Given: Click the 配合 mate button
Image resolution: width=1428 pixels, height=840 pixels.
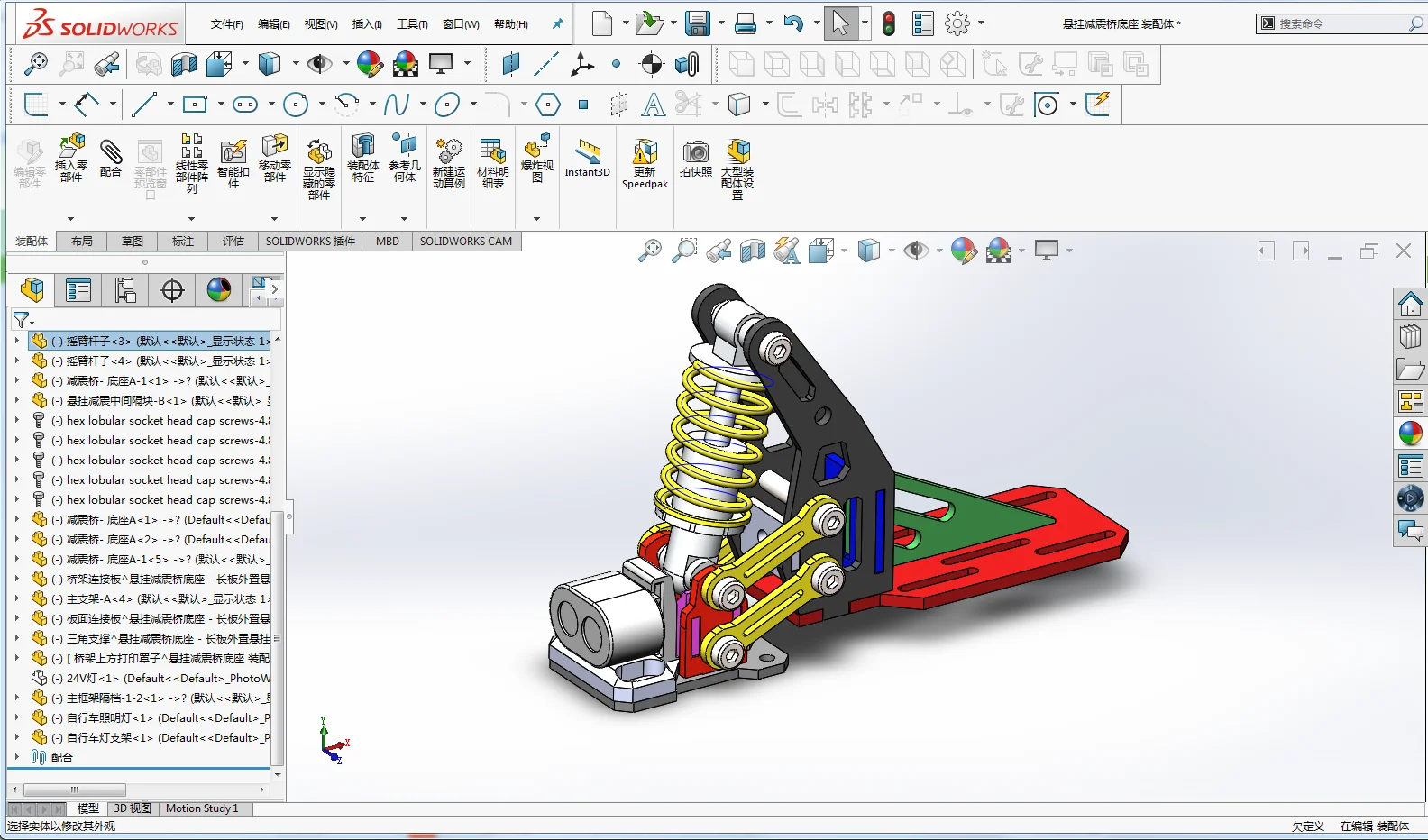Looking at the screenshot, I should (x=110, y=159).
